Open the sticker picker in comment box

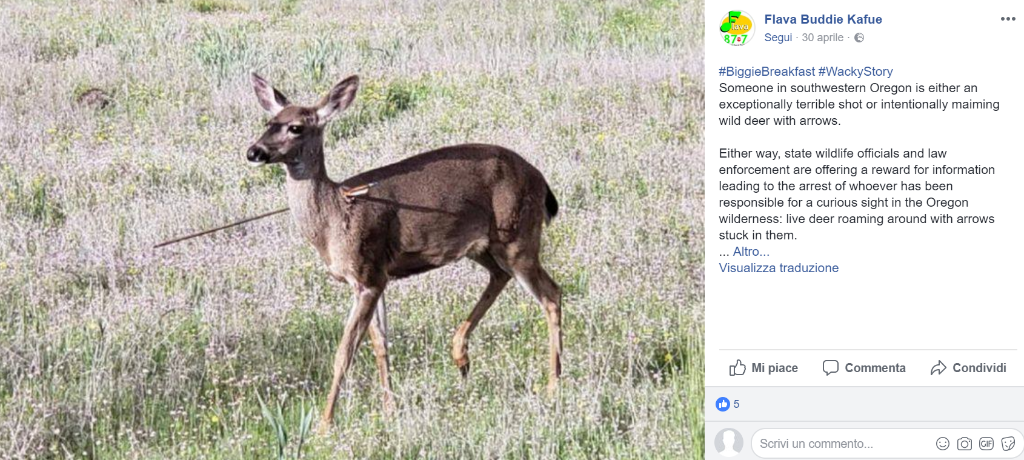(1007, 443)
